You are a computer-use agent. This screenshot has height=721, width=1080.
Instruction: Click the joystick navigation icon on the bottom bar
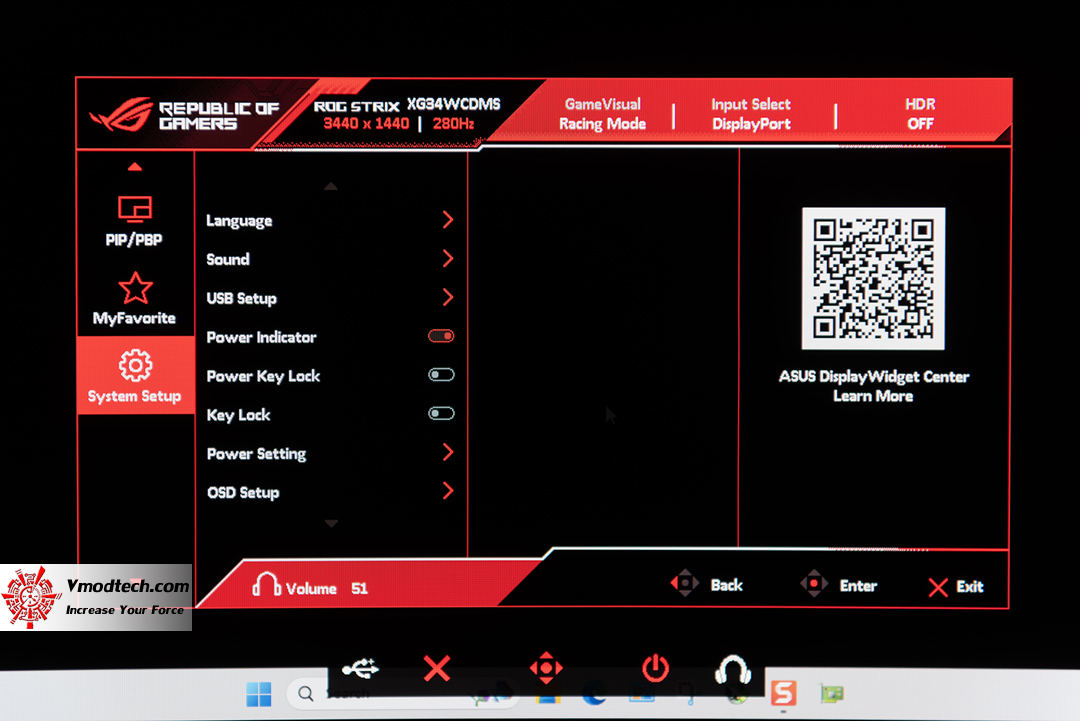[x=546, y=668]
